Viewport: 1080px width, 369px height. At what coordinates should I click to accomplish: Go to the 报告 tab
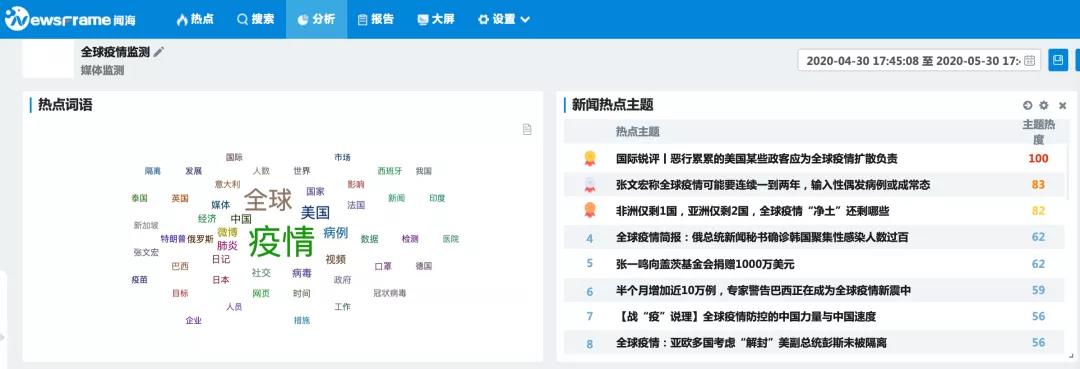[376, 19]
